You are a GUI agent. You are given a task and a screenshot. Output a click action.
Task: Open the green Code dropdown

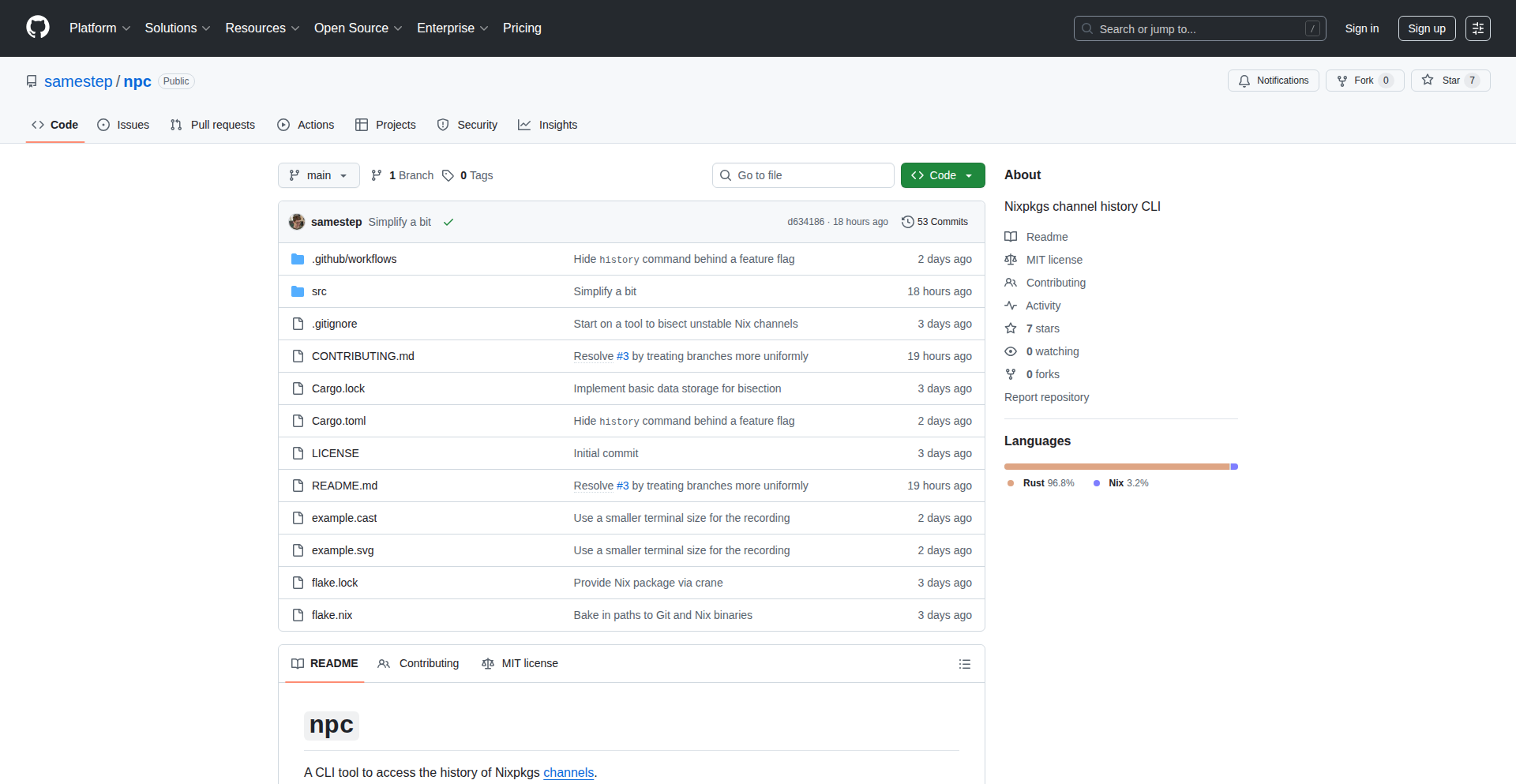tap(942, 175)
